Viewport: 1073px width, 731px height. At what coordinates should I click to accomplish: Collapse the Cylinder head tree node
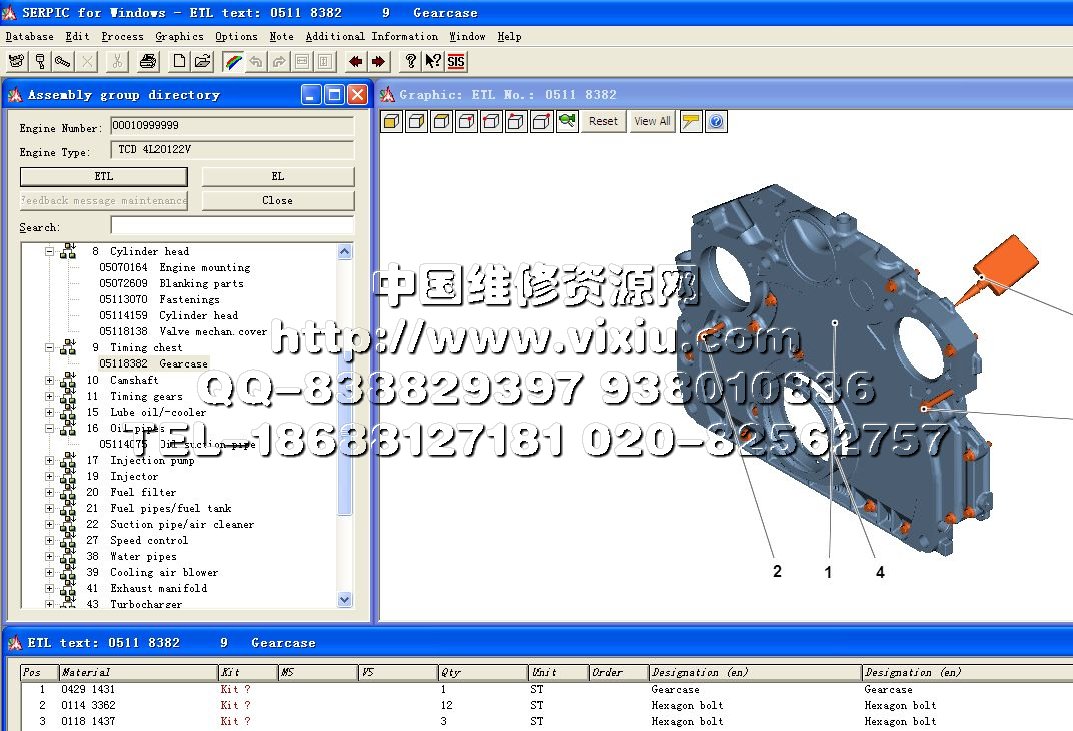49,252
